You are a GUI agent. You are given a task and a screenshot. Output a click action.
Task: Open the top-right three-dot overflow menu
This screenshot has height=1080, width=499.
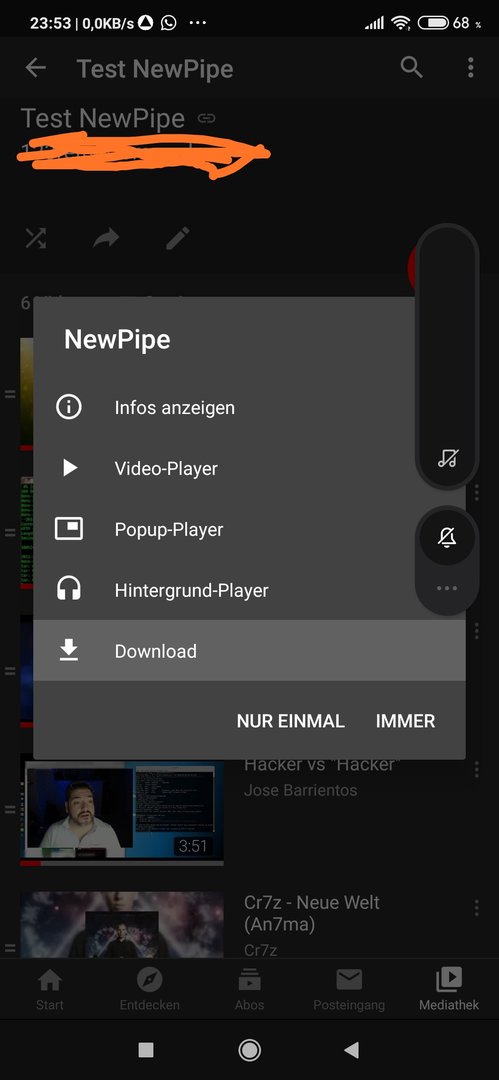[471, 68]
